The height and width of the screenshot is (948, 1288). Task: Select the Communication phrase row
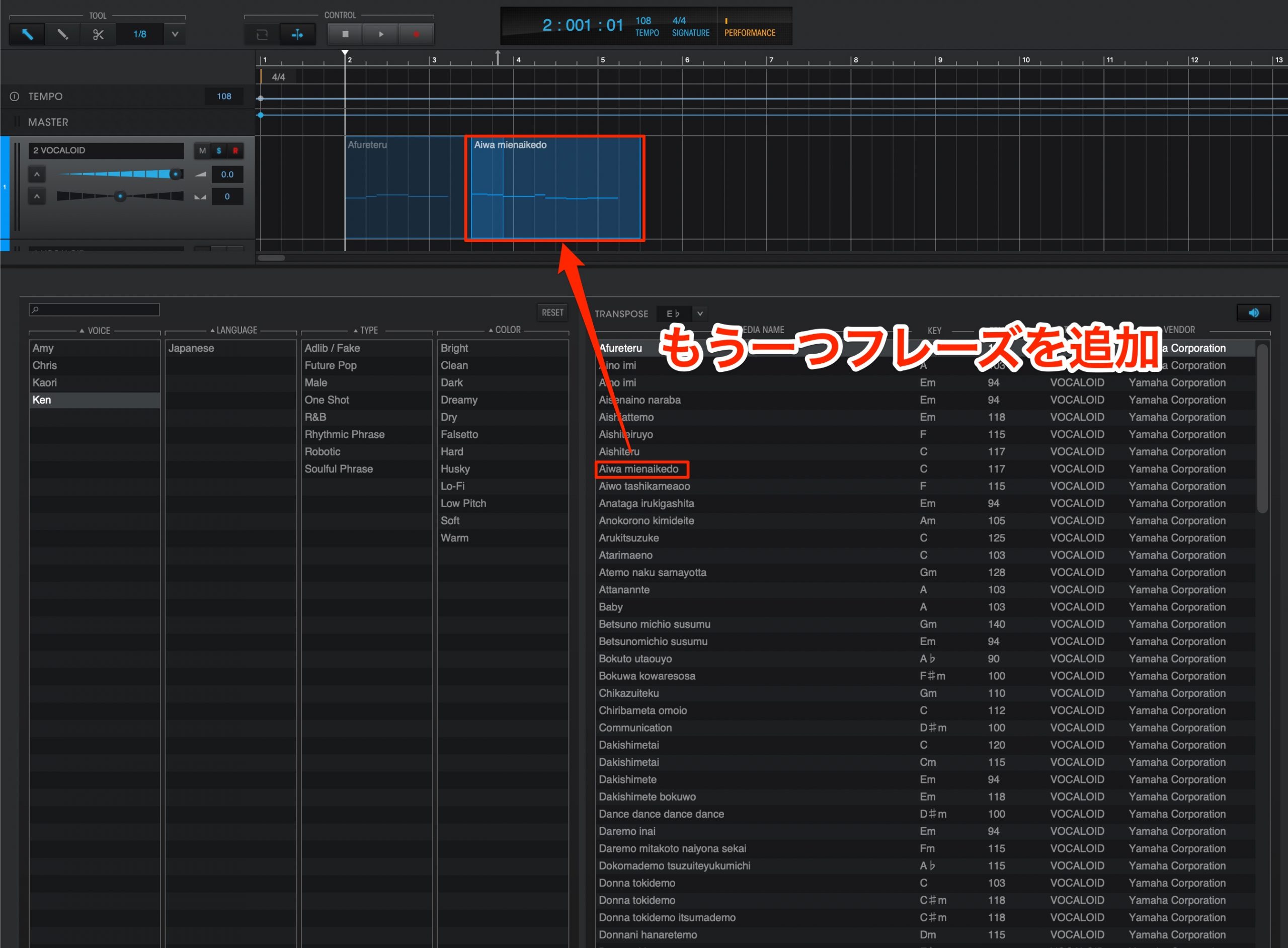(x=925, y=728)
